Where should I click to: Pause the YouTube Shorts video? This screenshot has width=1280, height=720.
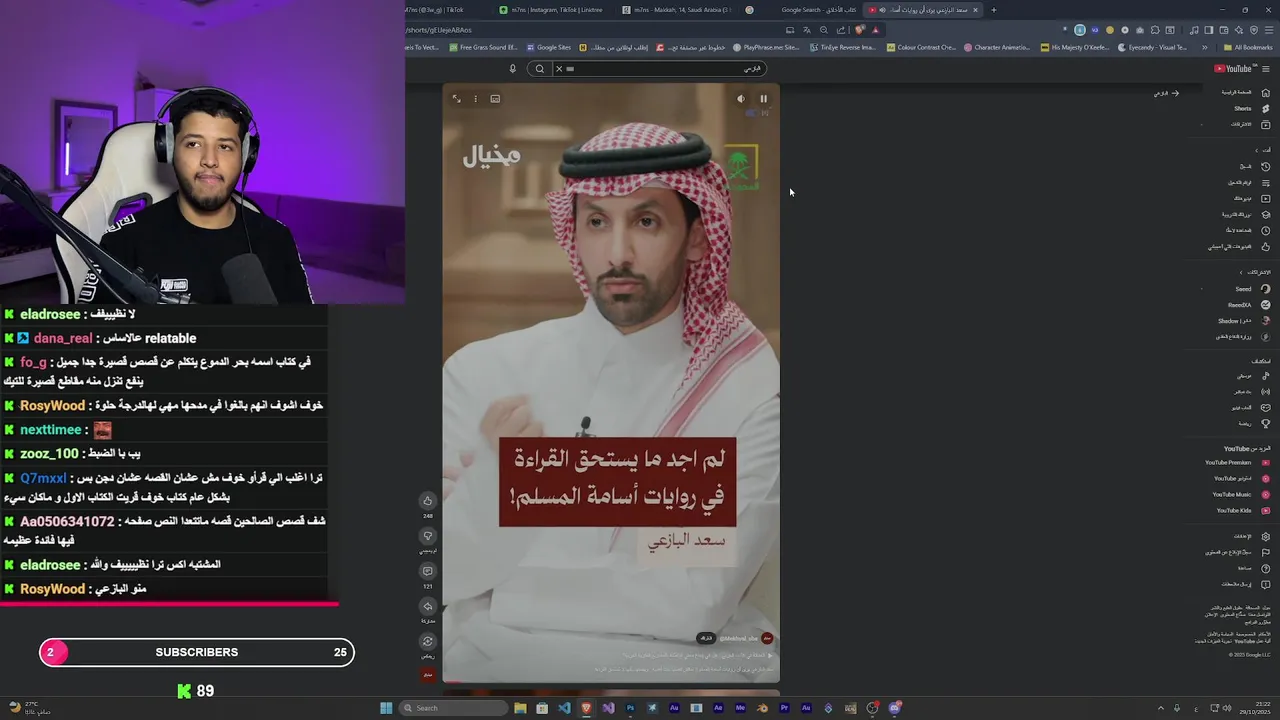pos(763,99)
